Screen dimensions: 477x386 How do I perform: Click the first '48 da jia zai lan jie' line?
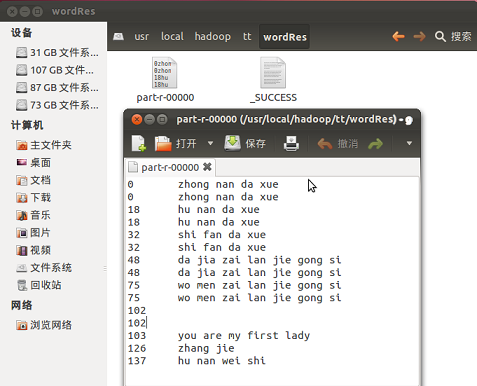click(234, 260)
